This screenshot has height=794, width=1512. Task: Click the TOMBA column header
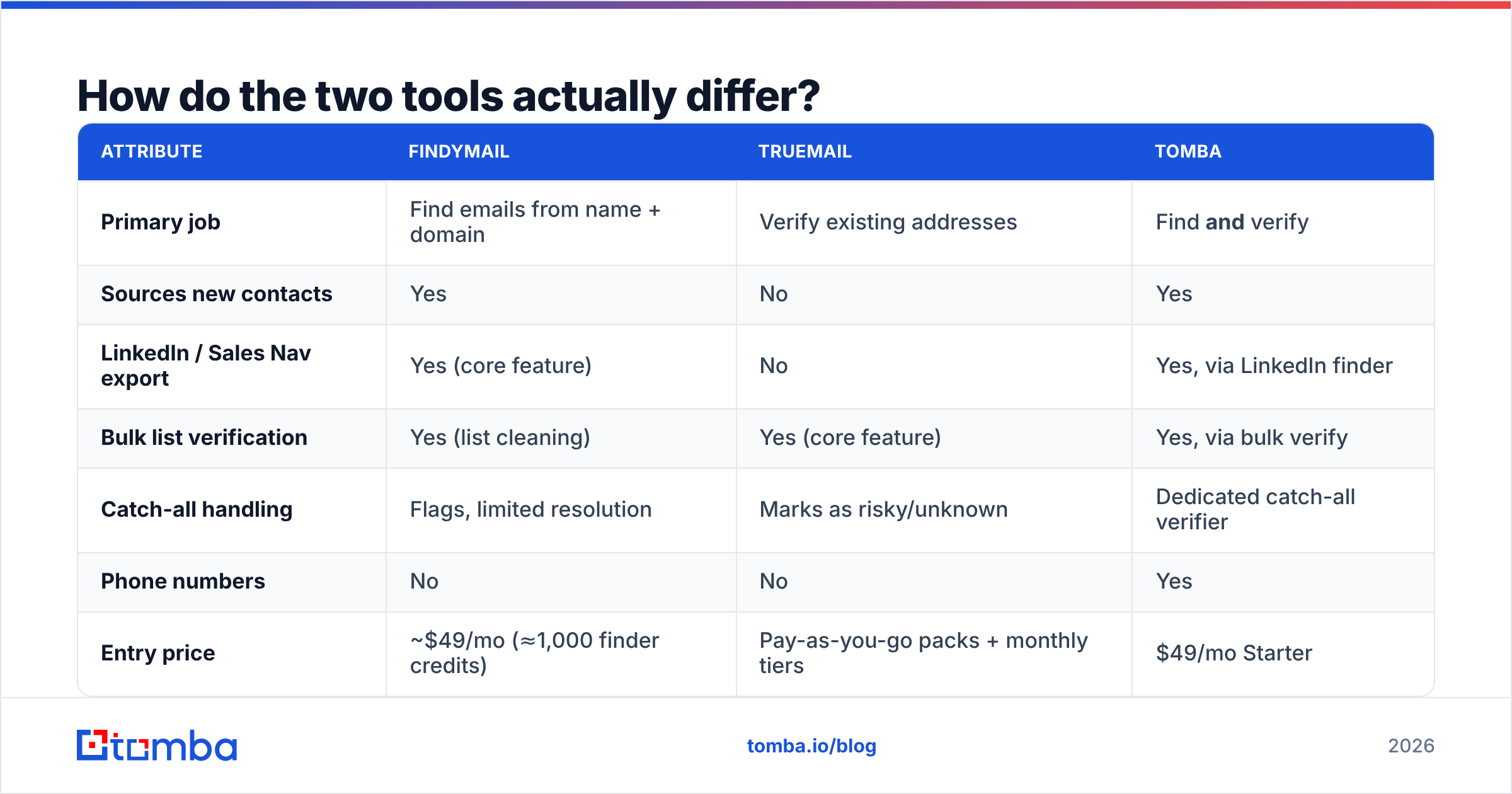click(1188, 152)
